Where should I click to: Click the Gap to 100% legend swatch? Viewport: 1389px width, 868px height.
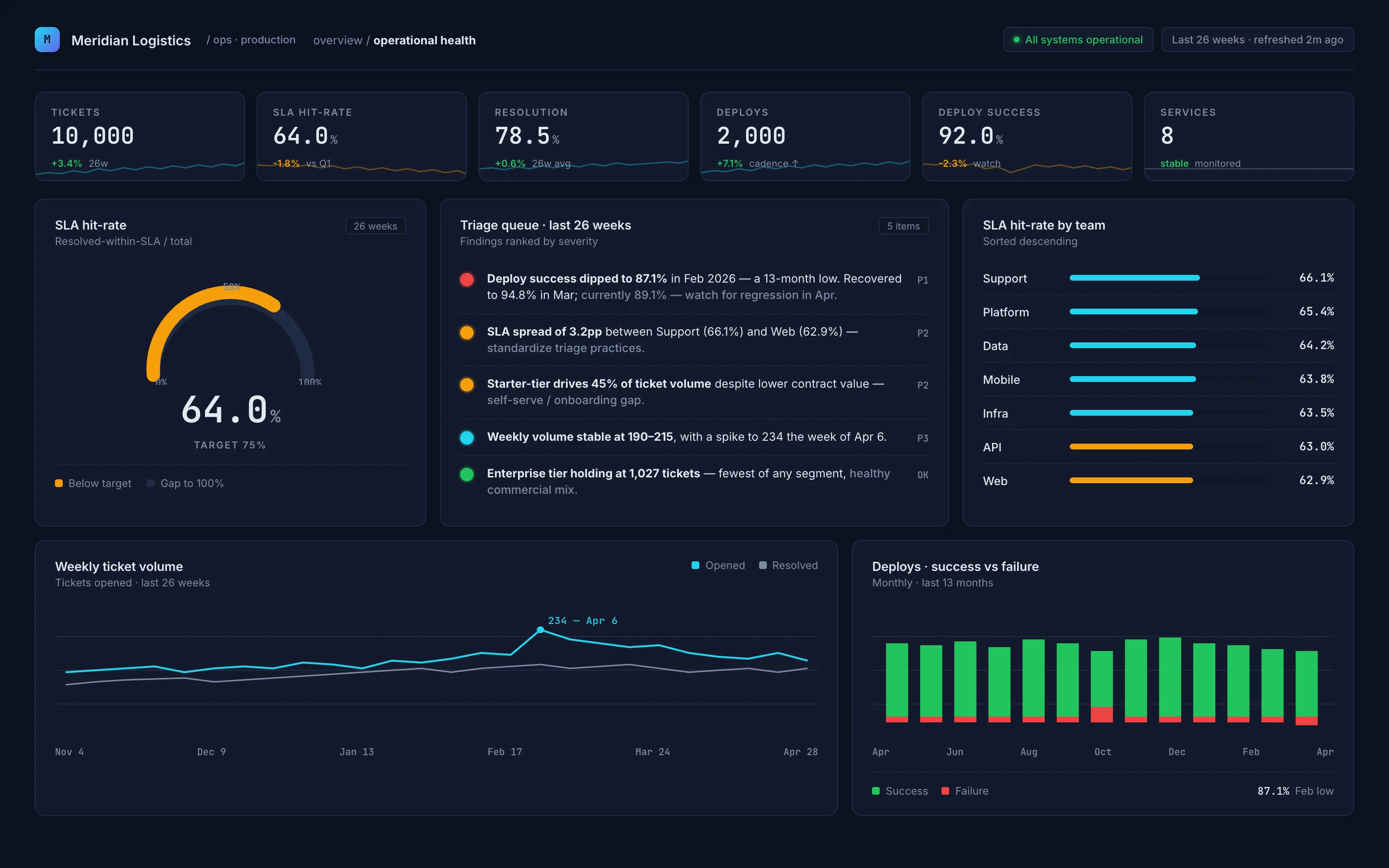[x=150, y=483]
